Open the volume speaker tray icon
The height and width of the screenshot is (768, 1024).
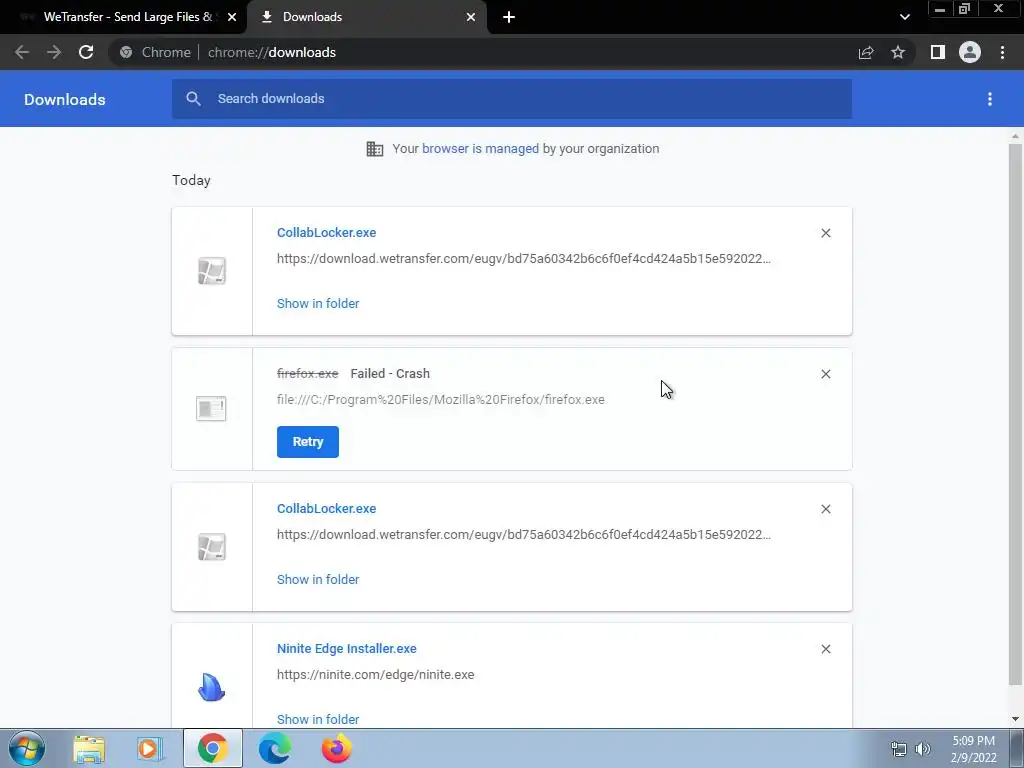(923, 749)
